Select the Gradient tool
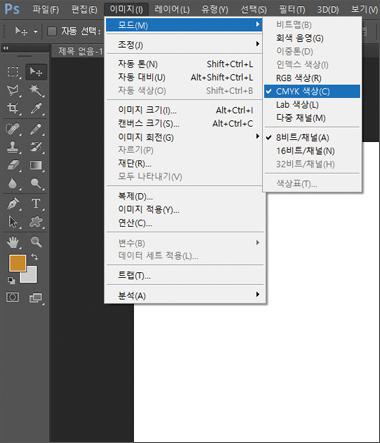The image size is (380, 443). click(36, 165)
